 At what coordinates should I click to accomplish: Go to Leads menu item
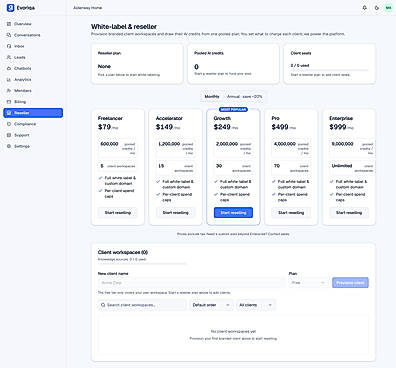(x=33, y=57)
